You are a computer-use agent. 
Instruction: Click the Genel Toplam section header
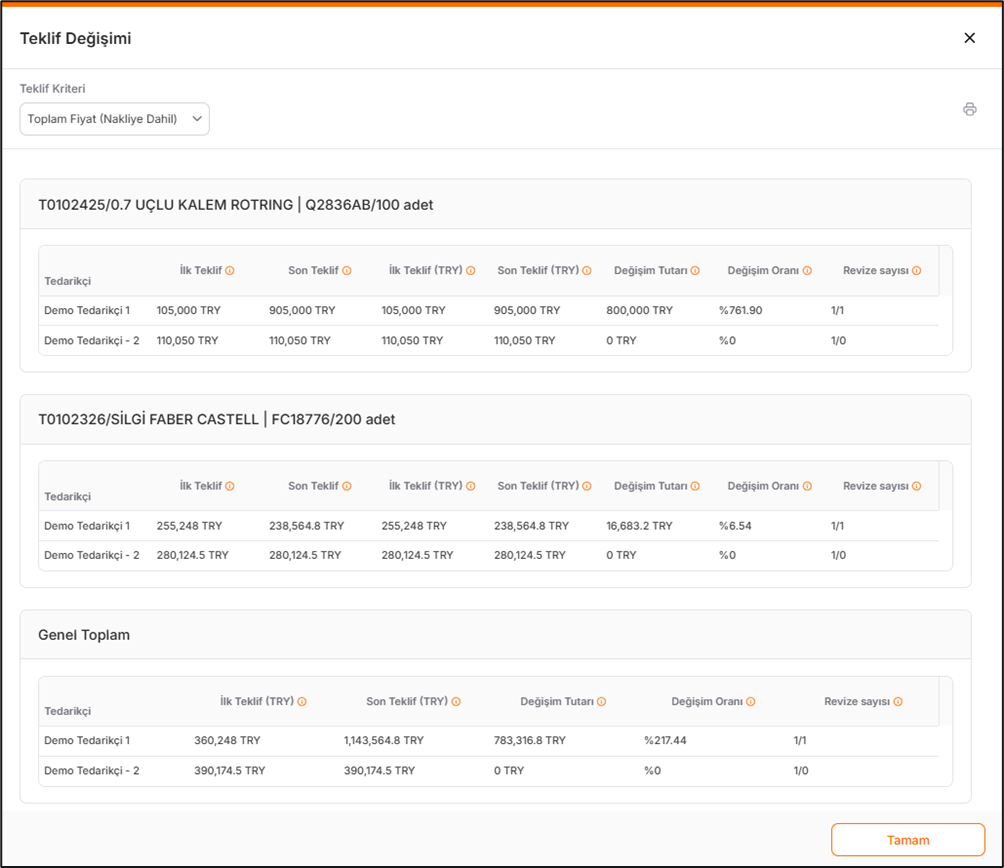coord(84,635)
